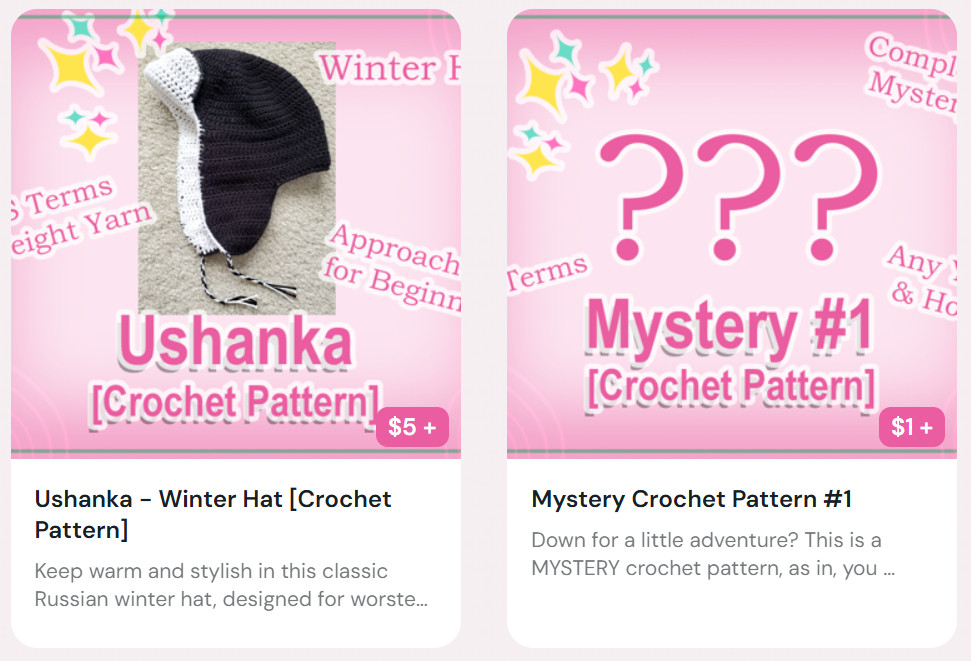
Task: Click '[Crochet Pattern]' text on Ushanka cover
Action: pos(235,403)
